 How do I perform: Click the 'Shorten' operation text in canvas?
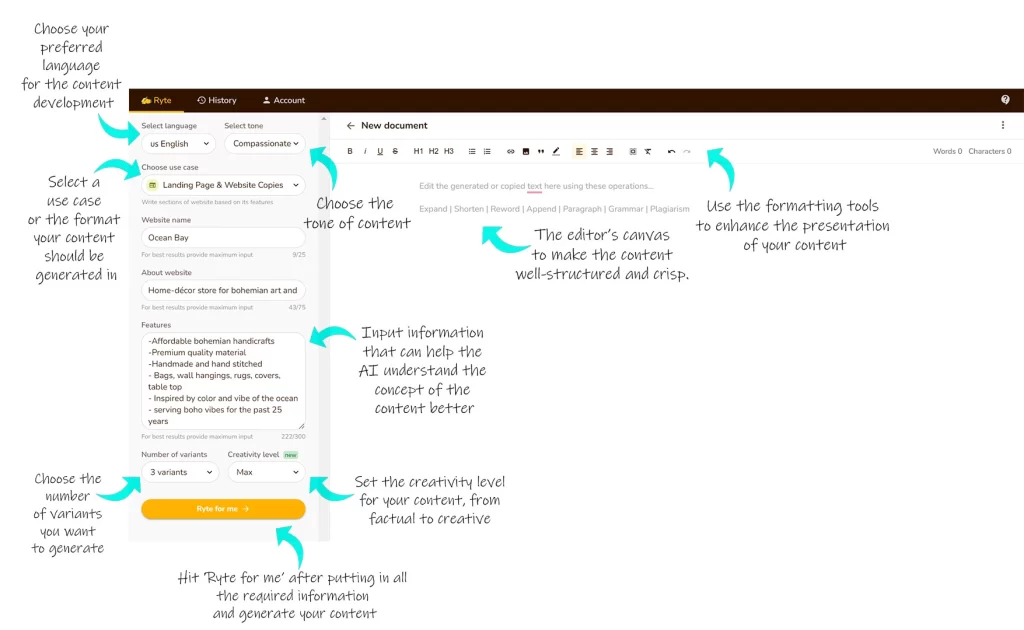(x=469, y=209)
